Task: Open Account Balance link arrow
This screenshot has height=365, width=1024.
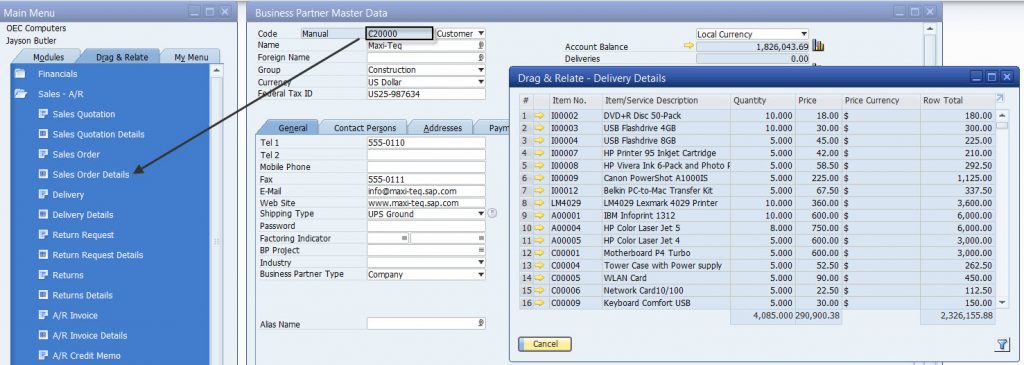Action: point(688,46)
